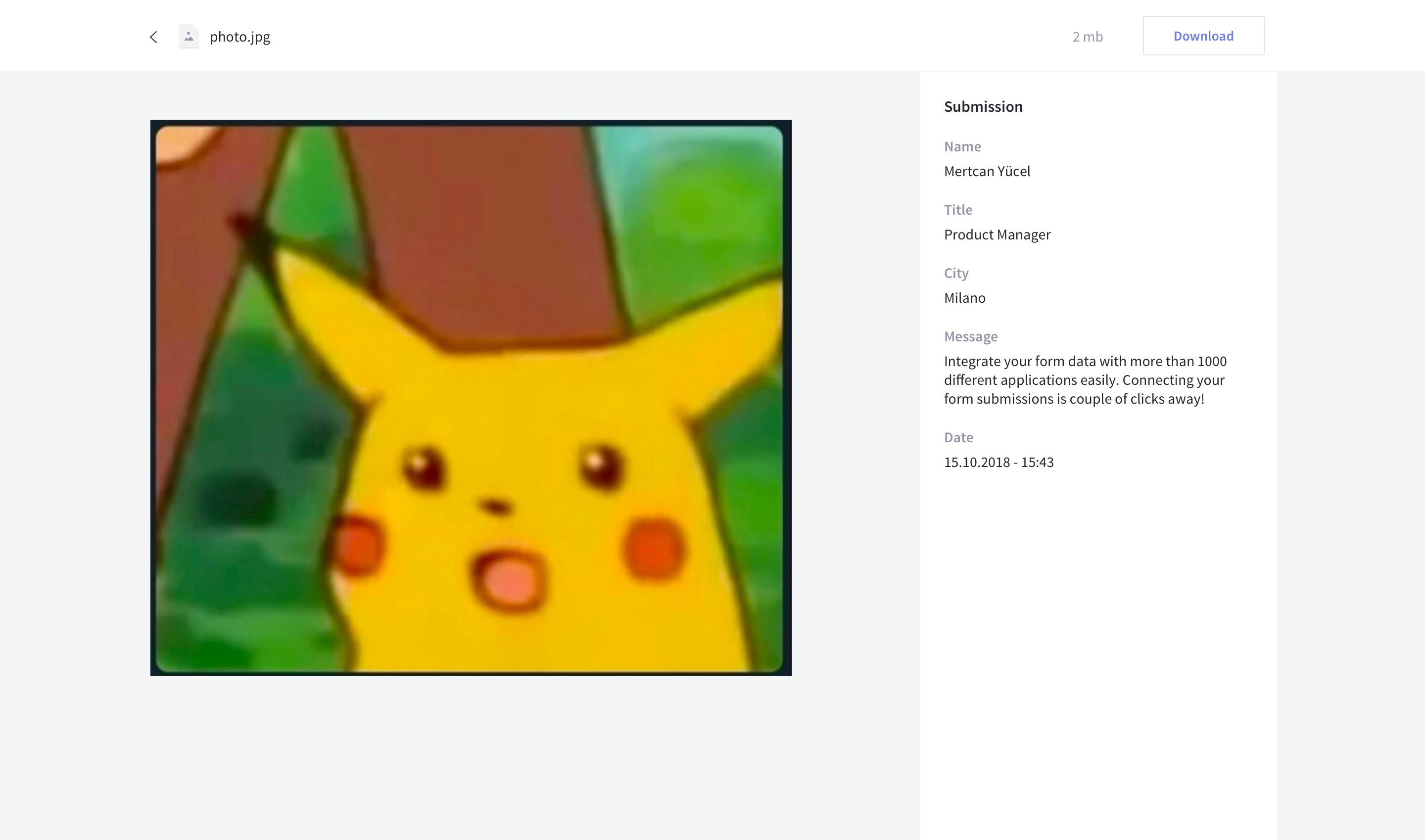Select the photo.jpg filename in the header

tap(239, 36)
